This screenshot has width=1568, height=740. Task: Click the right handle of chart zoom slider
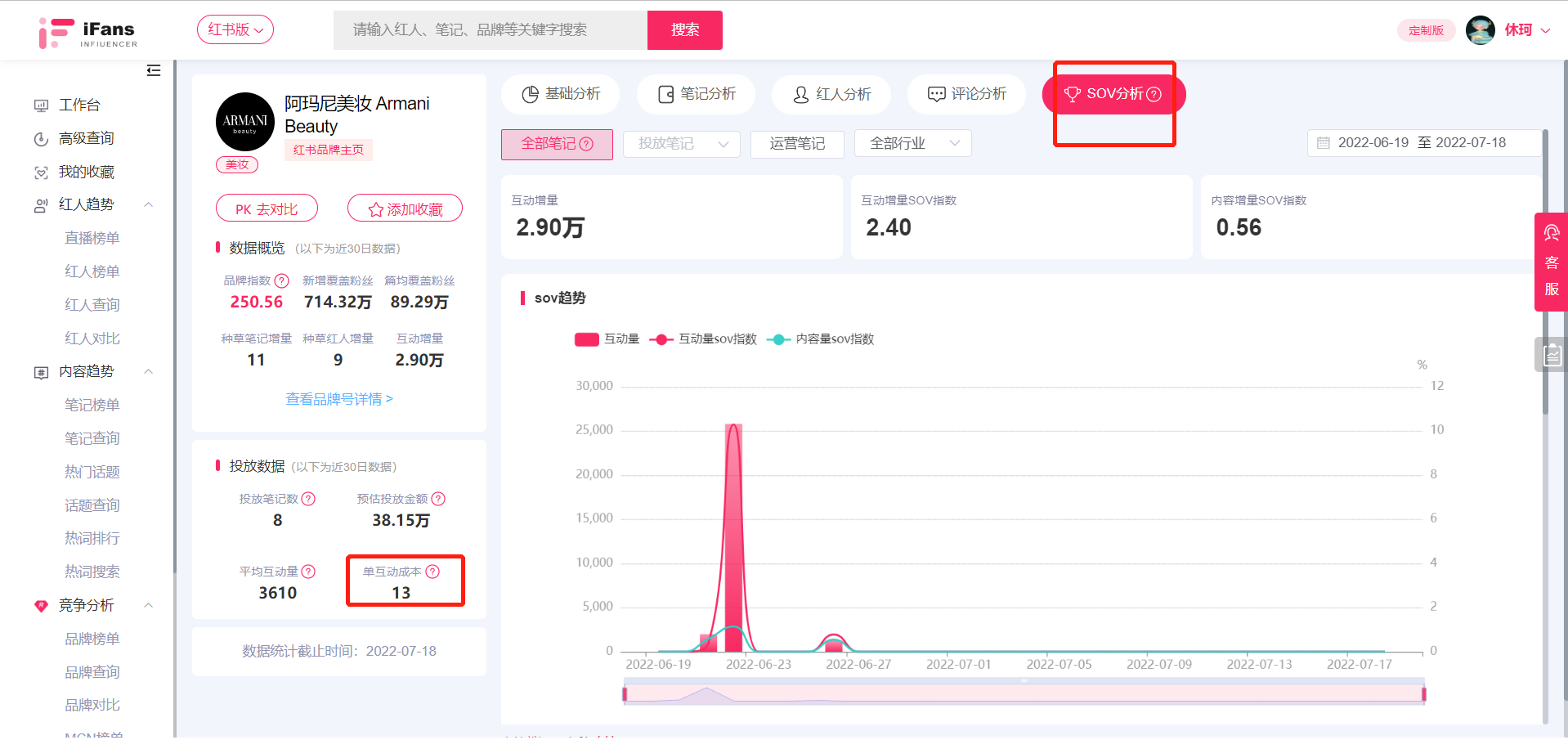point(1424,695)
